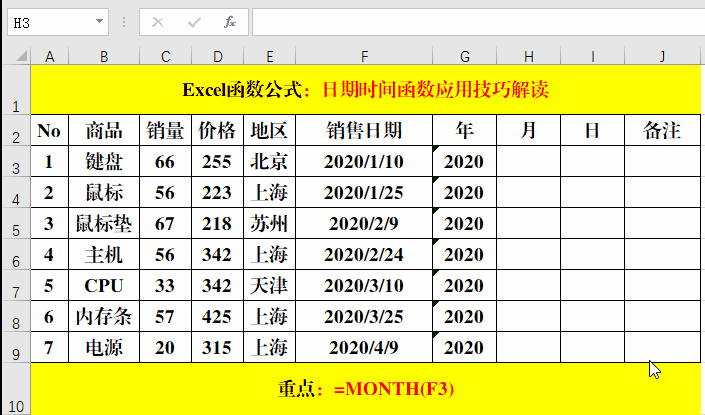Click the '年' header cell
This screenshot has height=415, width=705.
tap(464, 130)
